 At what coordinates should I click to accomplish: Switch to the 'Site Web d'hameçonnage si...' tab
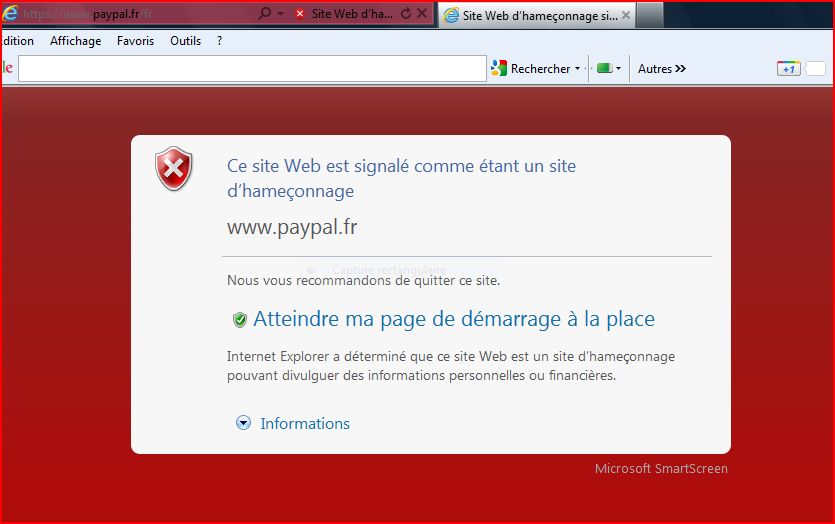(x=535, y=15)
